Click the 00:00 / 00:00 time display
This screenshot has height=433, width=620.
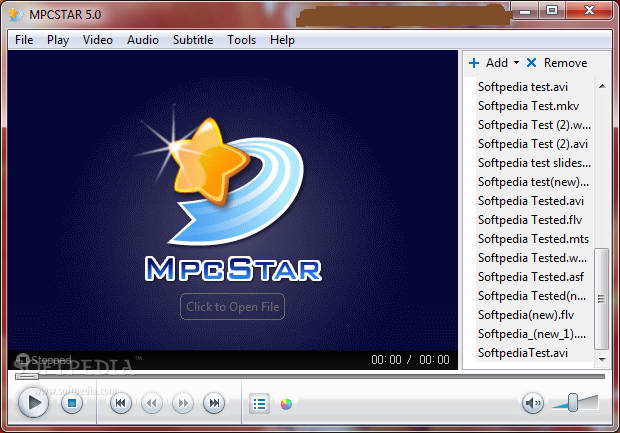[410, 359]
